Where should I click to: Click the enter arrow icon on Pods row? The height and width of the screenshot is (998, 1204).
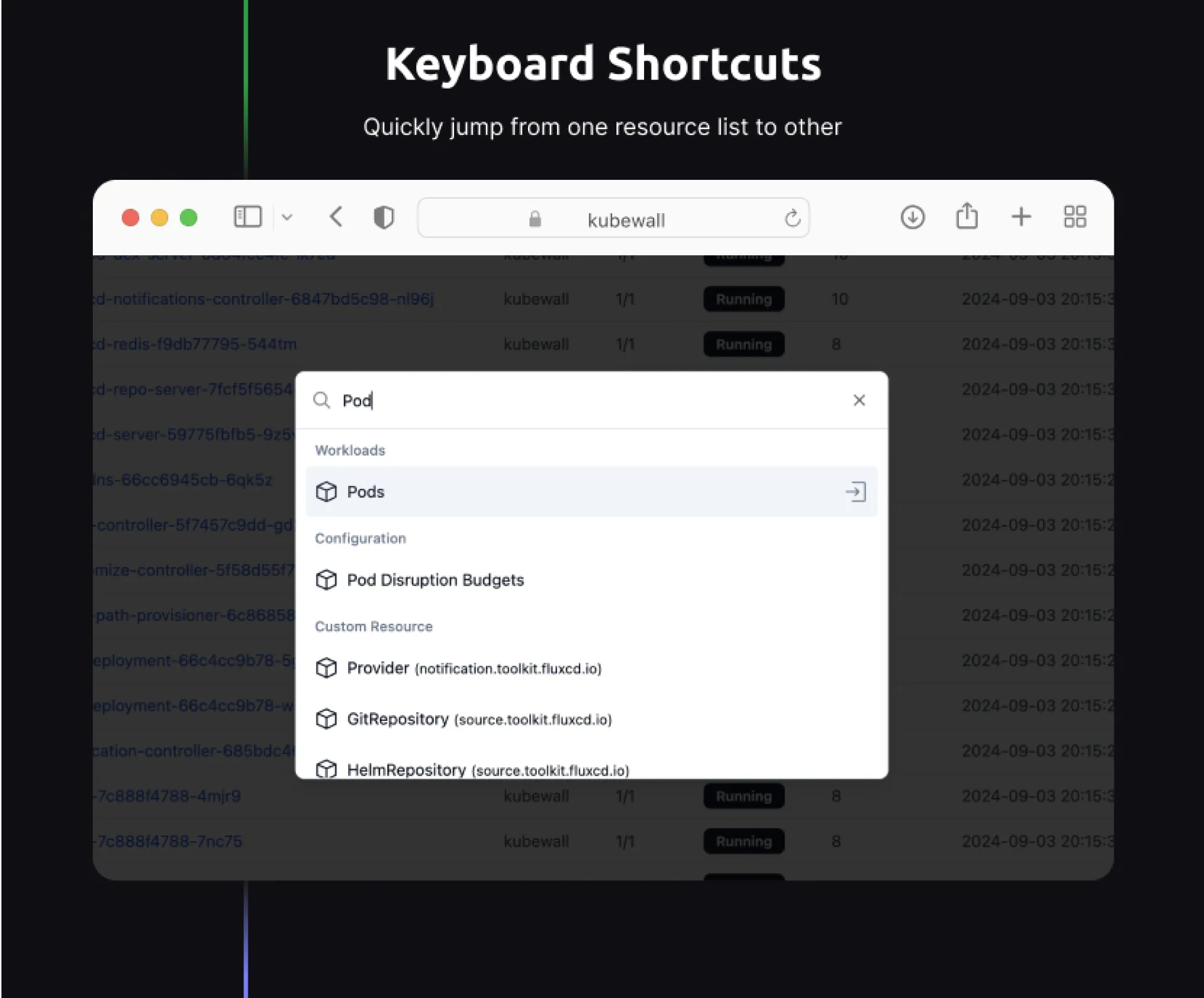pos(855,492)
